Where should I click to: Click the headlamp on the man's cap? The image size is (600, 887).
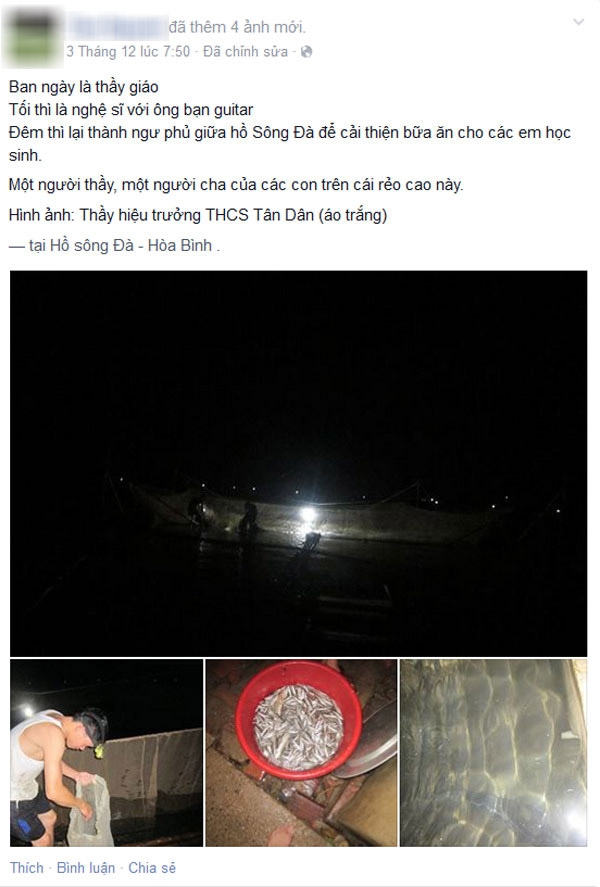pyautogui.click(x=99, y=751)
